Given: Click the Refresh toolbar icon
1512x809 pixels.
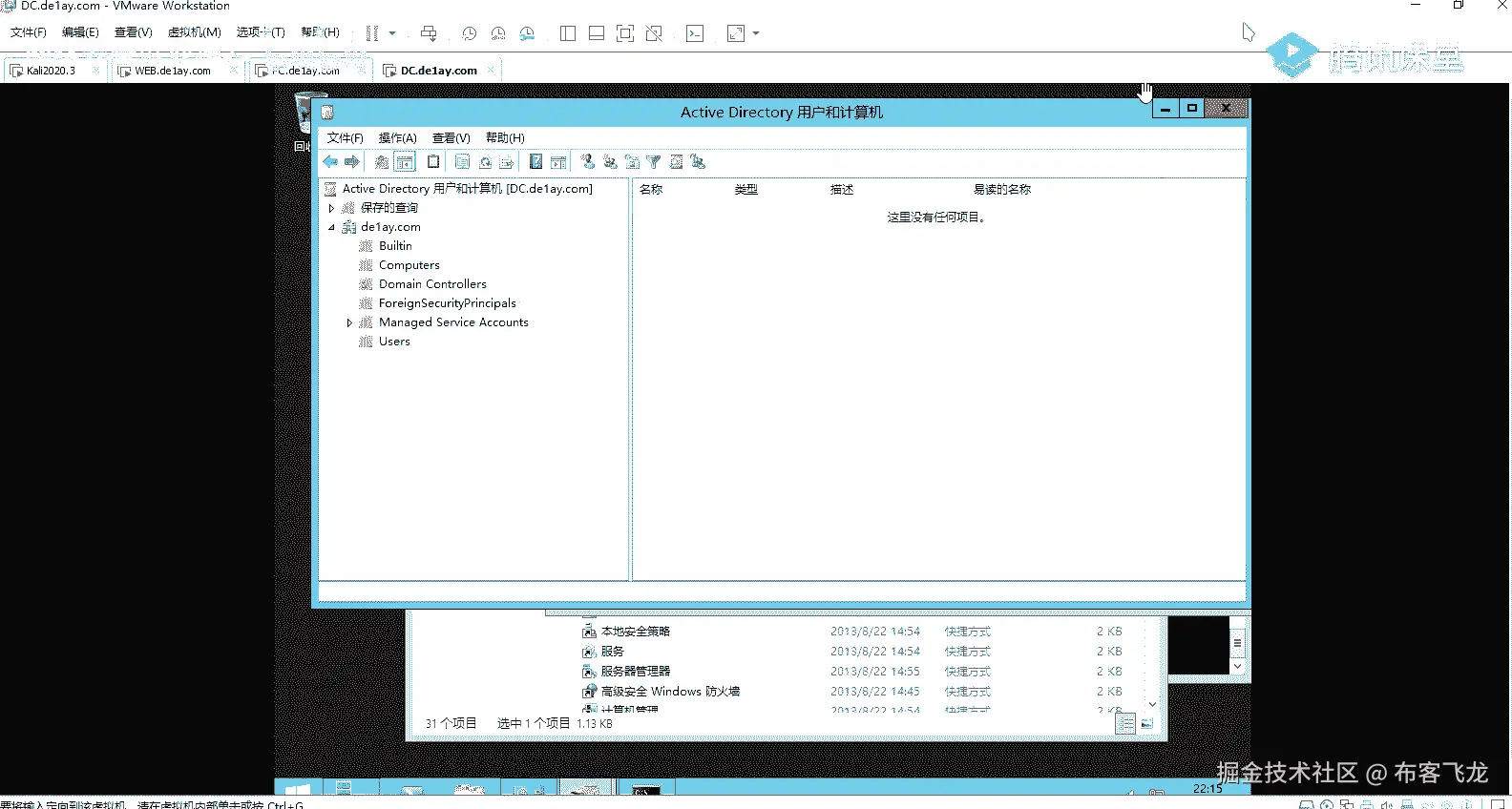Looking at the screenshot, I should [x=485, y=162].
